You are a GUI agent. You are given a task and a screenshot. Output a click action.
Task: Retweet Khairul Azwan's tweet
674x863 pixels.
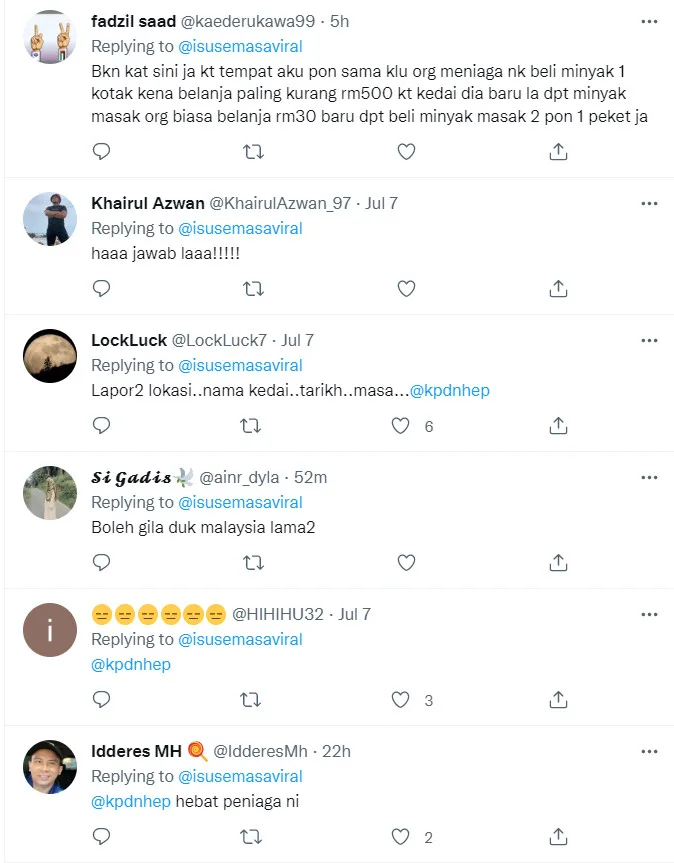pyautogui.click(x=254, y=288)
